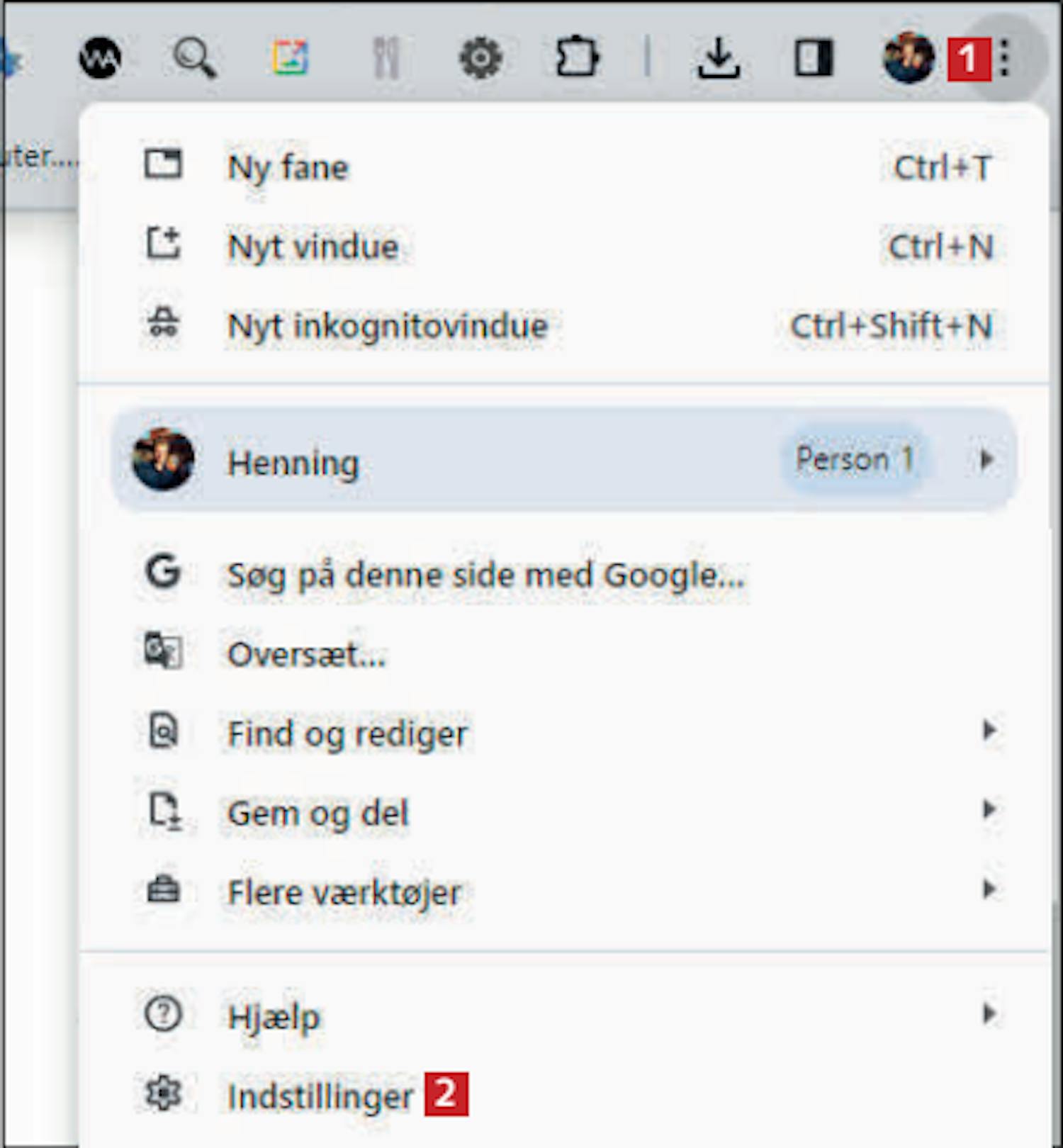Click the colorful picture extension icon
Screen dimensions: 1063x1148
point(291,58)
